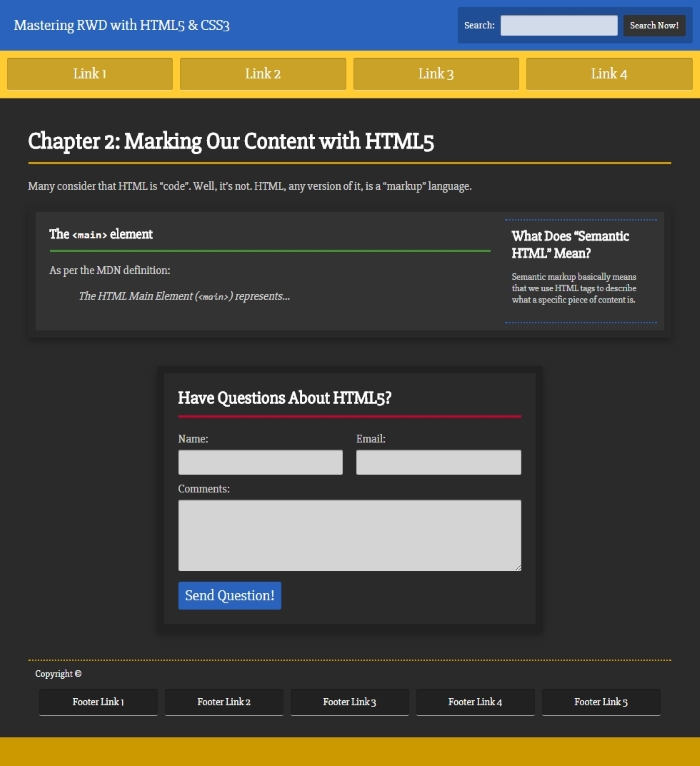This screenshot has width=700, height=766.
Task: Click the Search: label in header
Action: (479, 25)
